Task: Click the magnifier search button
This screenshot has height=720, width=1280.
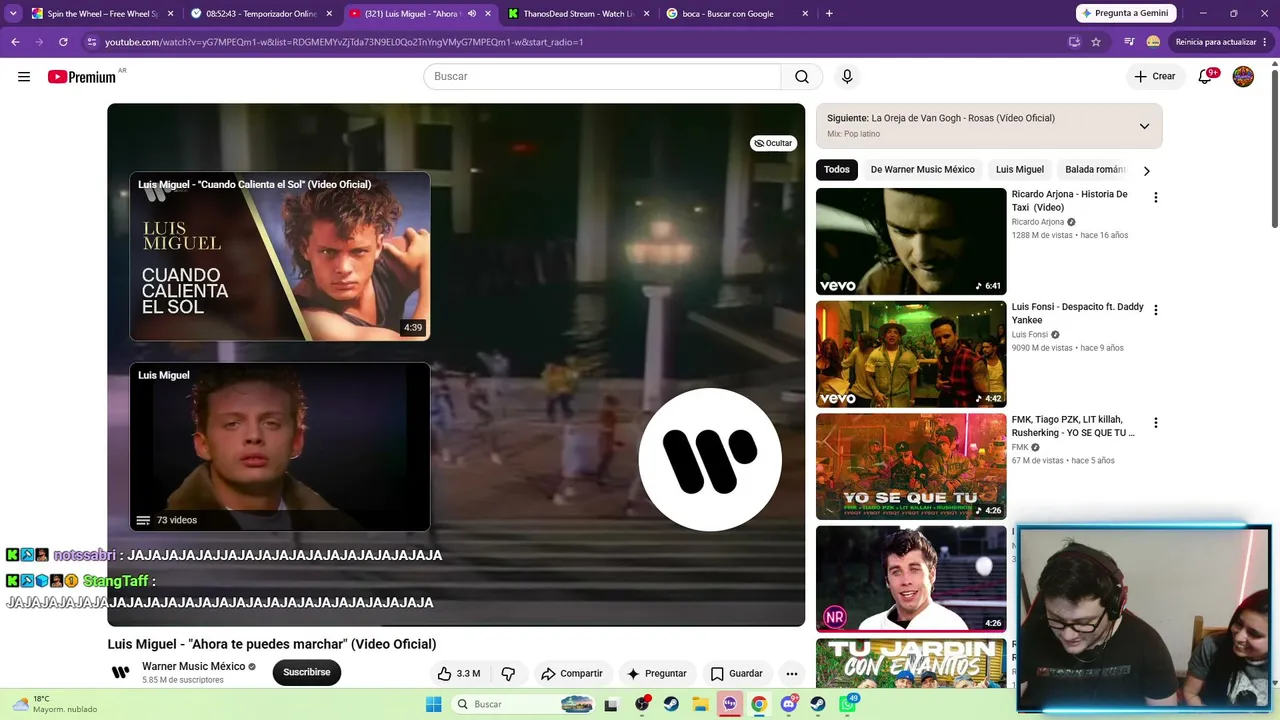Action: (802, 77)
